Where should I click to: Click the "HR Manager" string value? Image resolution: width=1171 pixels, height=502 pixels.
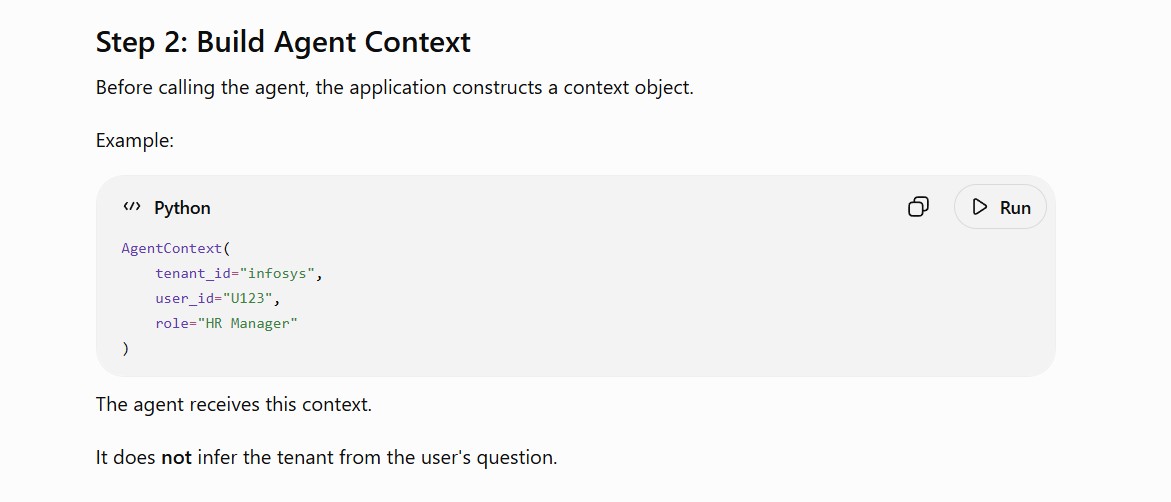click(247, 323)
